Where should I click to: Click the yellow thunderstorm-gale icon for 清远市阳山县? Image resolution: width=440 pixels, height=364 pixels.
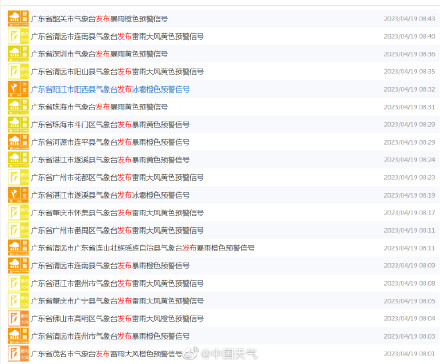pyautogui.click(x=18, y=71)
